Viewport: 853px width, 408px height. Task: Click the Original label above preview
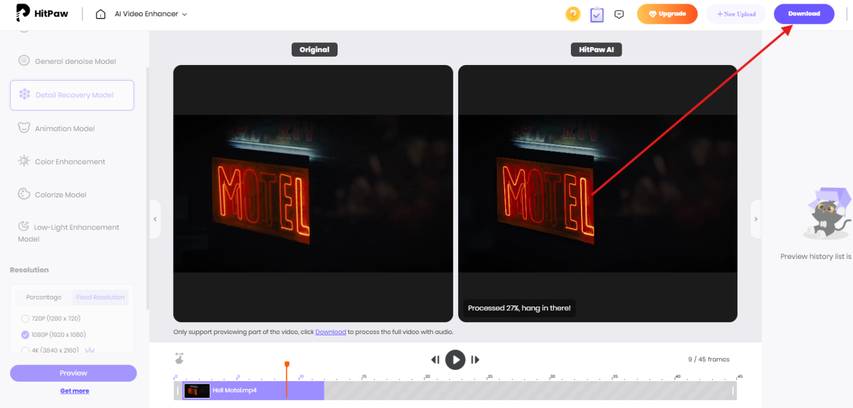click(x=314, y=50)
